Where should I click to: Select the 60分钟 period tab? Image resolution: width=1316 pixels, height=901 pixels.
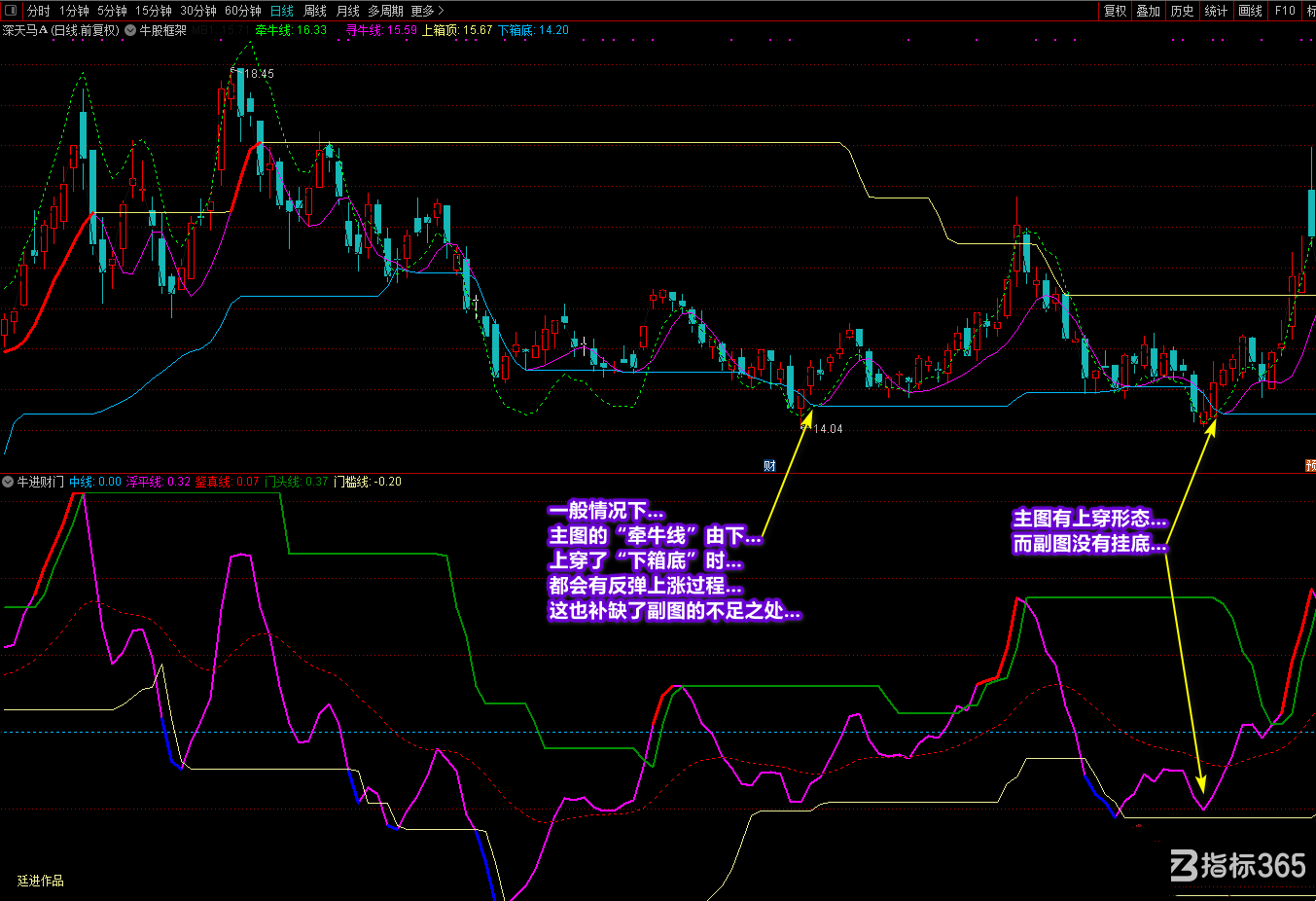tap(243, 11)
